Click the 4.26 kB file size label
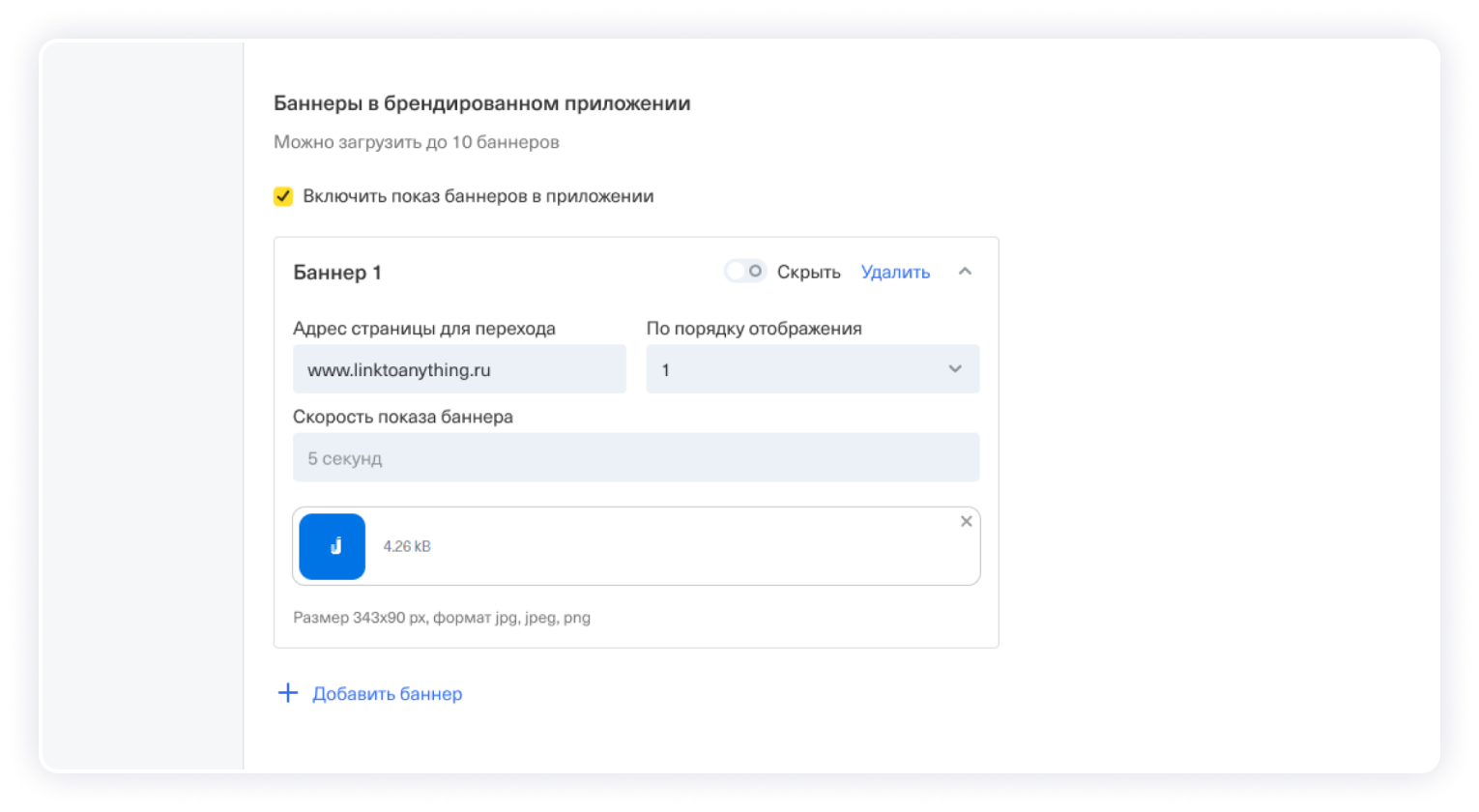This screenshot has width=1479, height=812. coord(407,546)
